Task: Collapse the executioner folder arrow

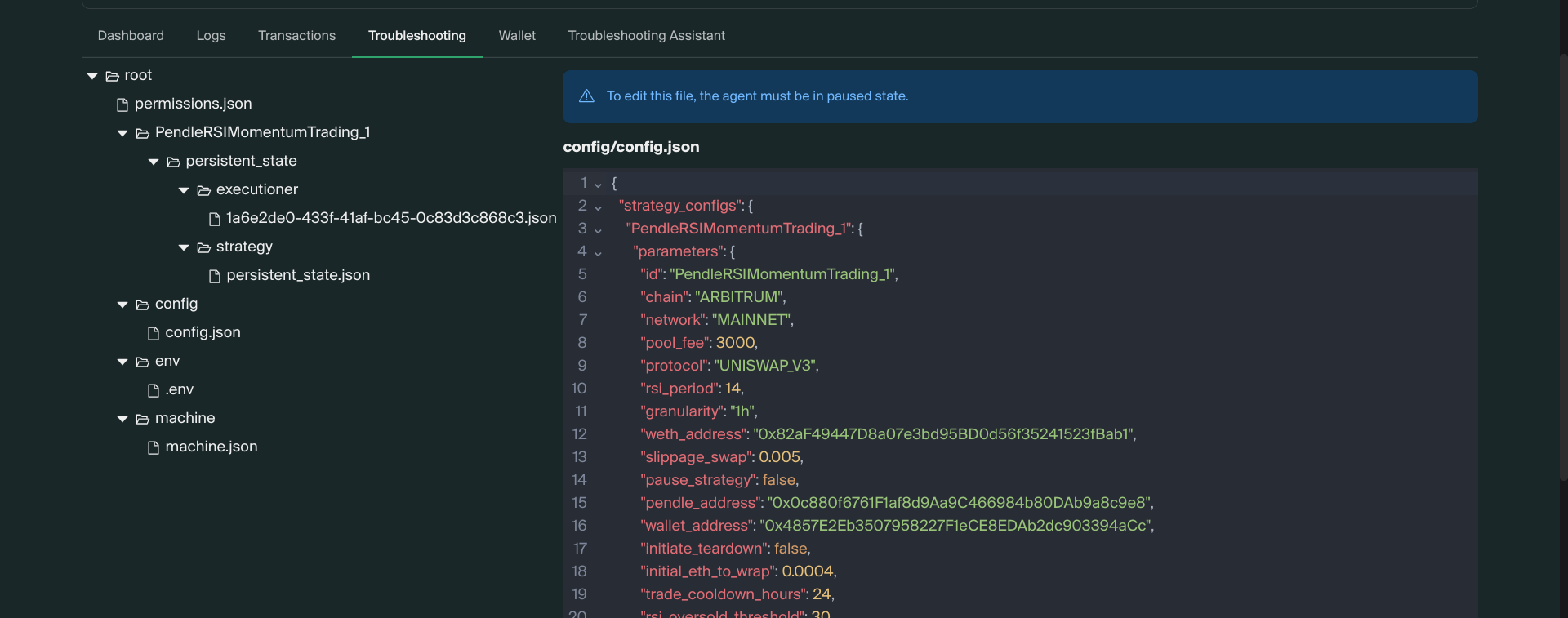Action: click(x=184, y=190)
